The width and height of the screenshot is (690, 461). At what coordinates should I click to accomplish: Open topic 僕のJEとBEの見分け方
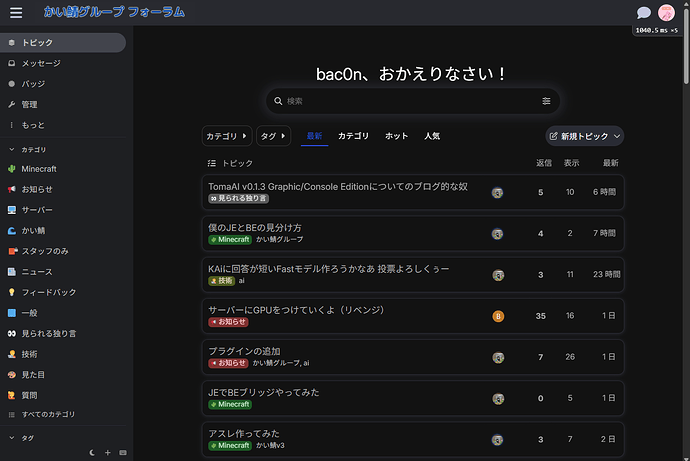[x=255, y=228]
